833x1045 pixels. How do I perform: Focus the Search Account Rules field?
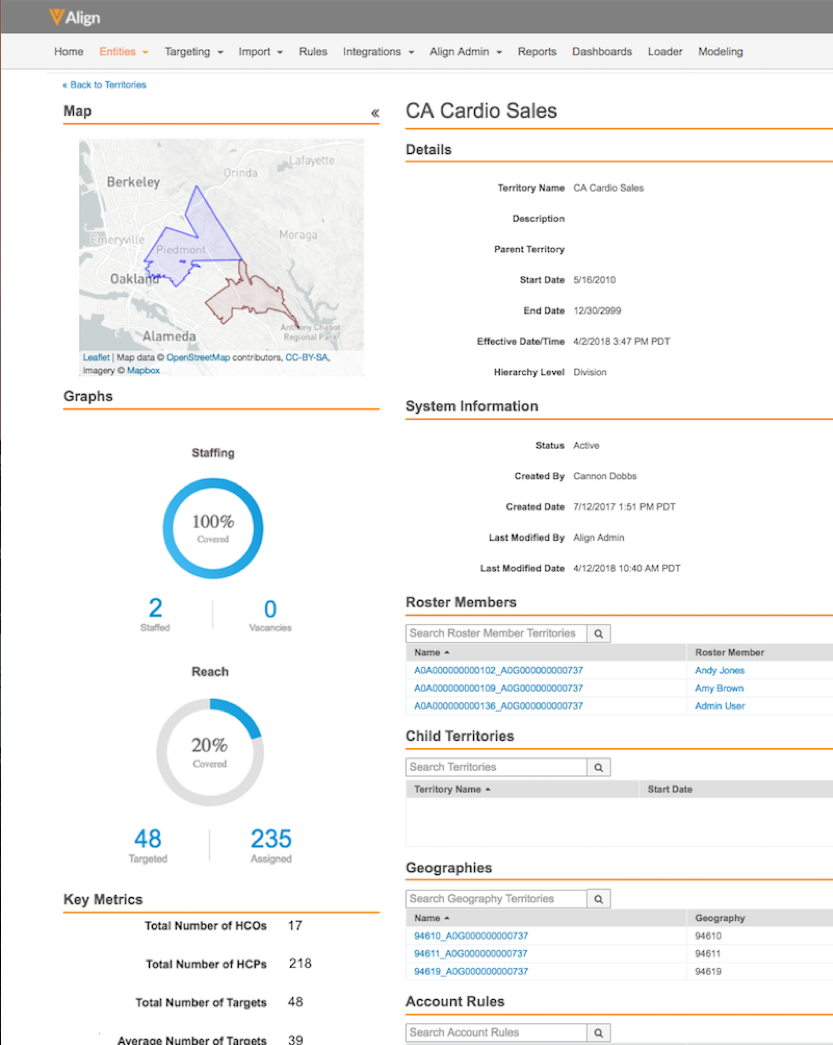click(x=496, y=1033)
